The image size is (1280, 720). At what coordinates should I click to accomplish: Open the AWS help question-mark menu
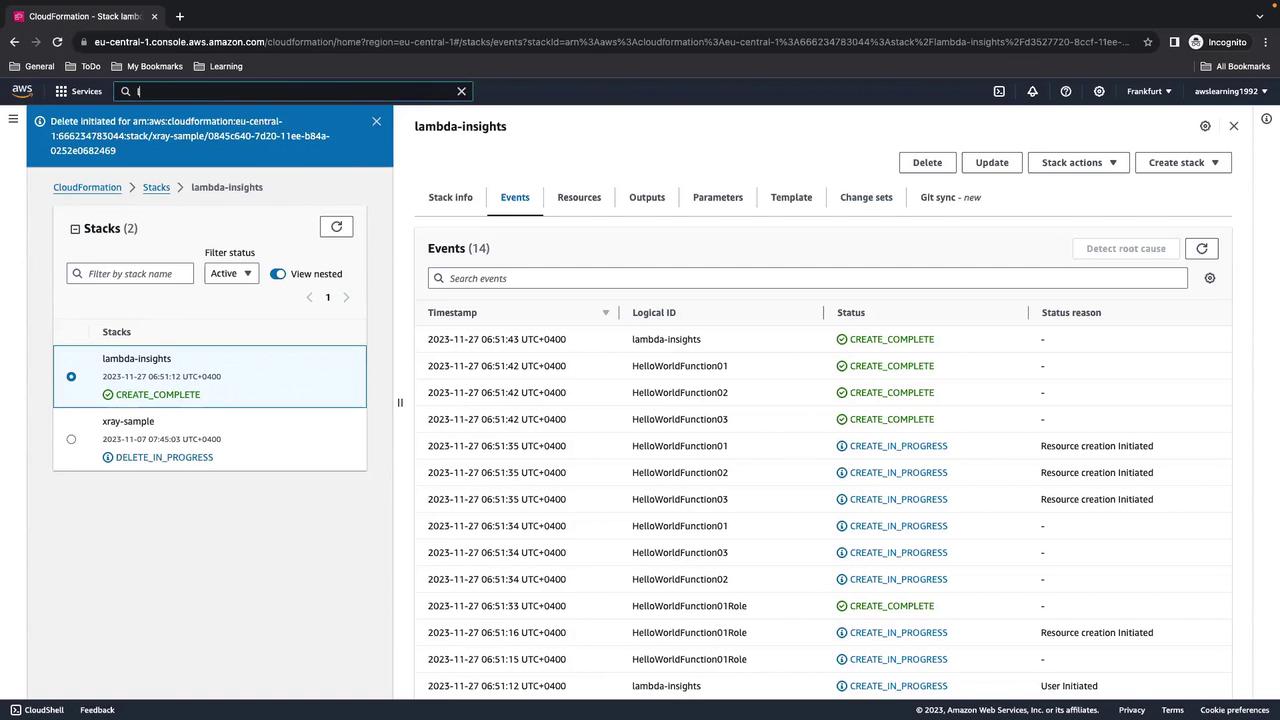pyautogui.click(x=1066, y=91)
